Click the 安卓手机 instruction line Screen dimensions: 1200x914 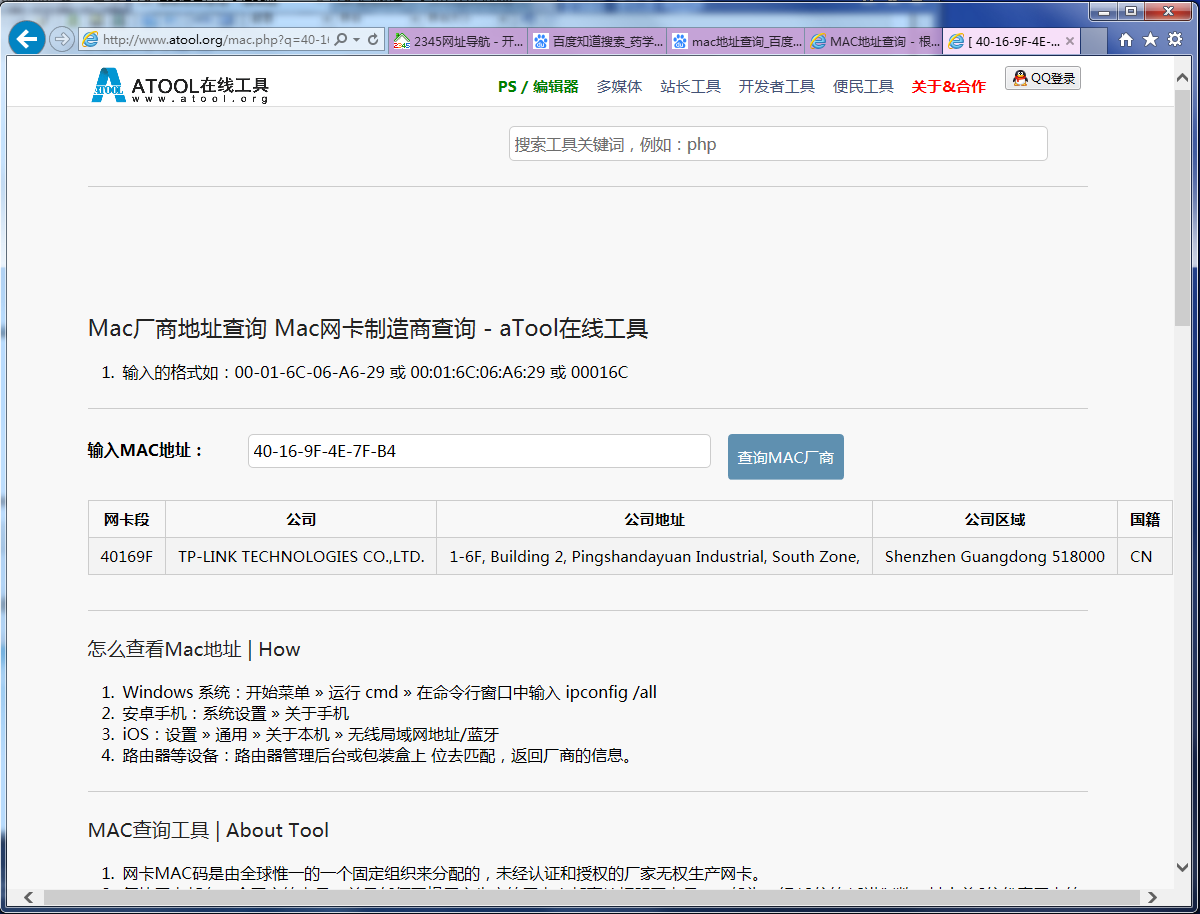[235, 713]
